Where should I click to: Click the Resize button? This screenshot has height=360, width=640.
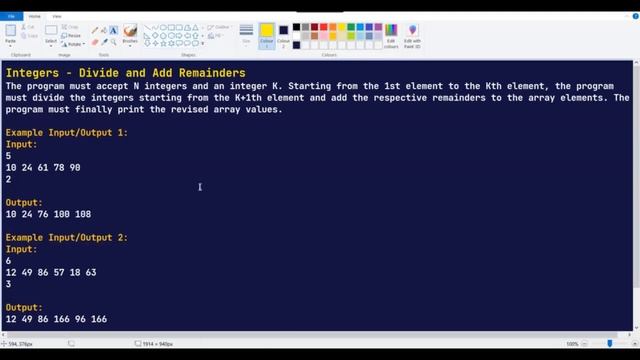(x=71, y=36)
